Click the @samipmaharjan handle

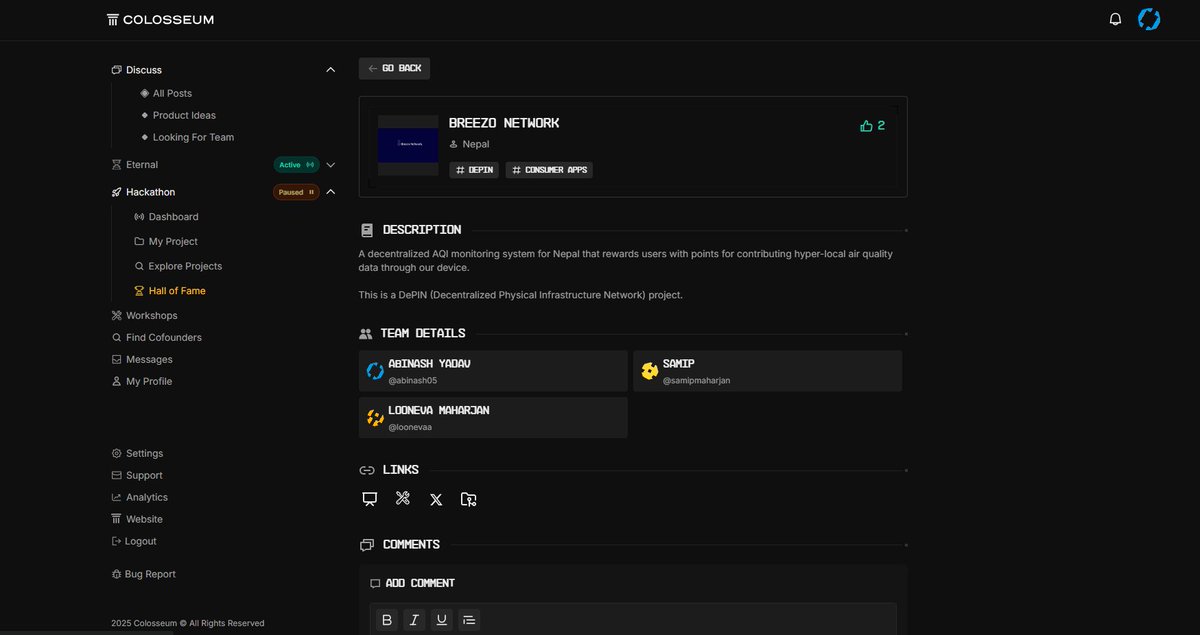point(696,381)
